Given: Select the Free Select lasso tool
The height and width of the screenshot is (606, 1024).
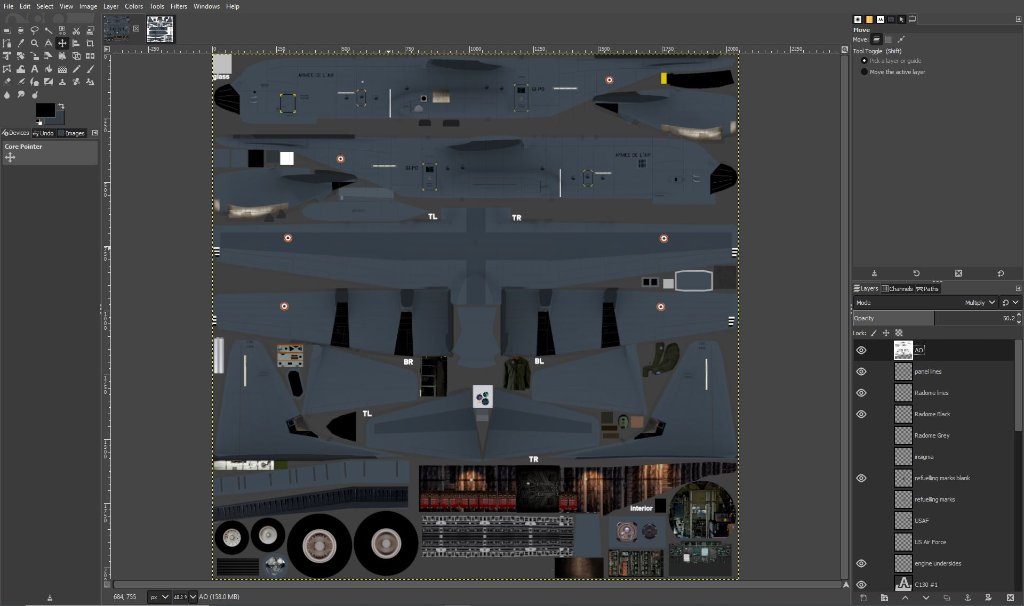Looking at the screenshot, I should pos(34,30).
